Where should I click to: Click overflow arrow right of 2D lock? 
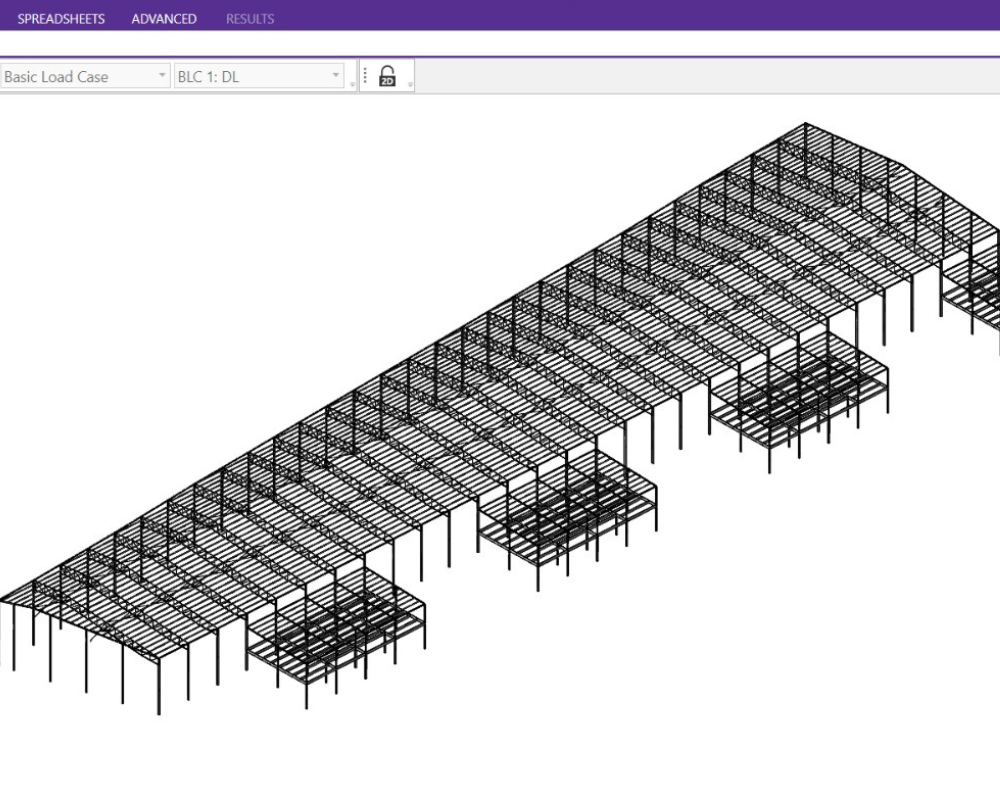coord(410,85)
